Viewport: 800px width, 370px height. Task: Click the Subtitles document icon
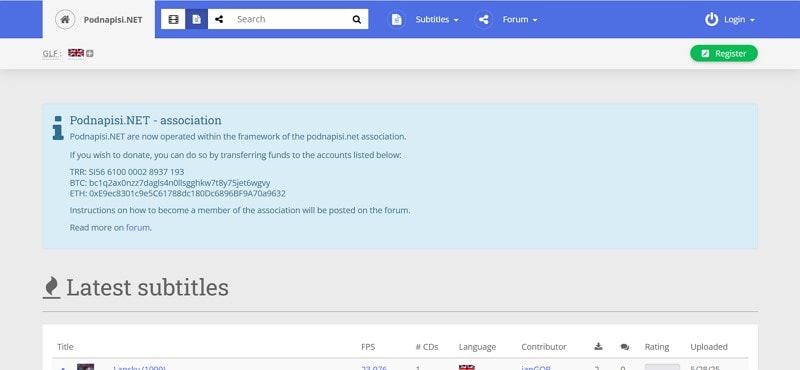coord(396,19)
